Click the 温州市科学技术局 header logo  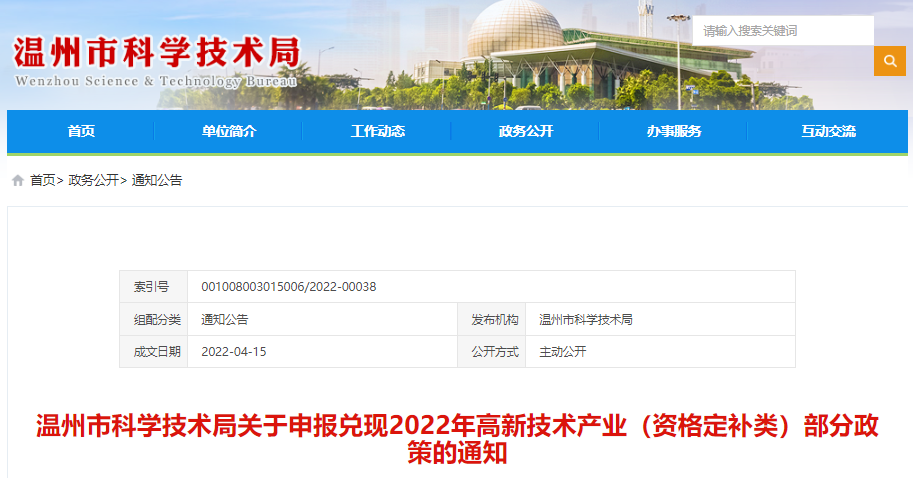pos(156,60)
